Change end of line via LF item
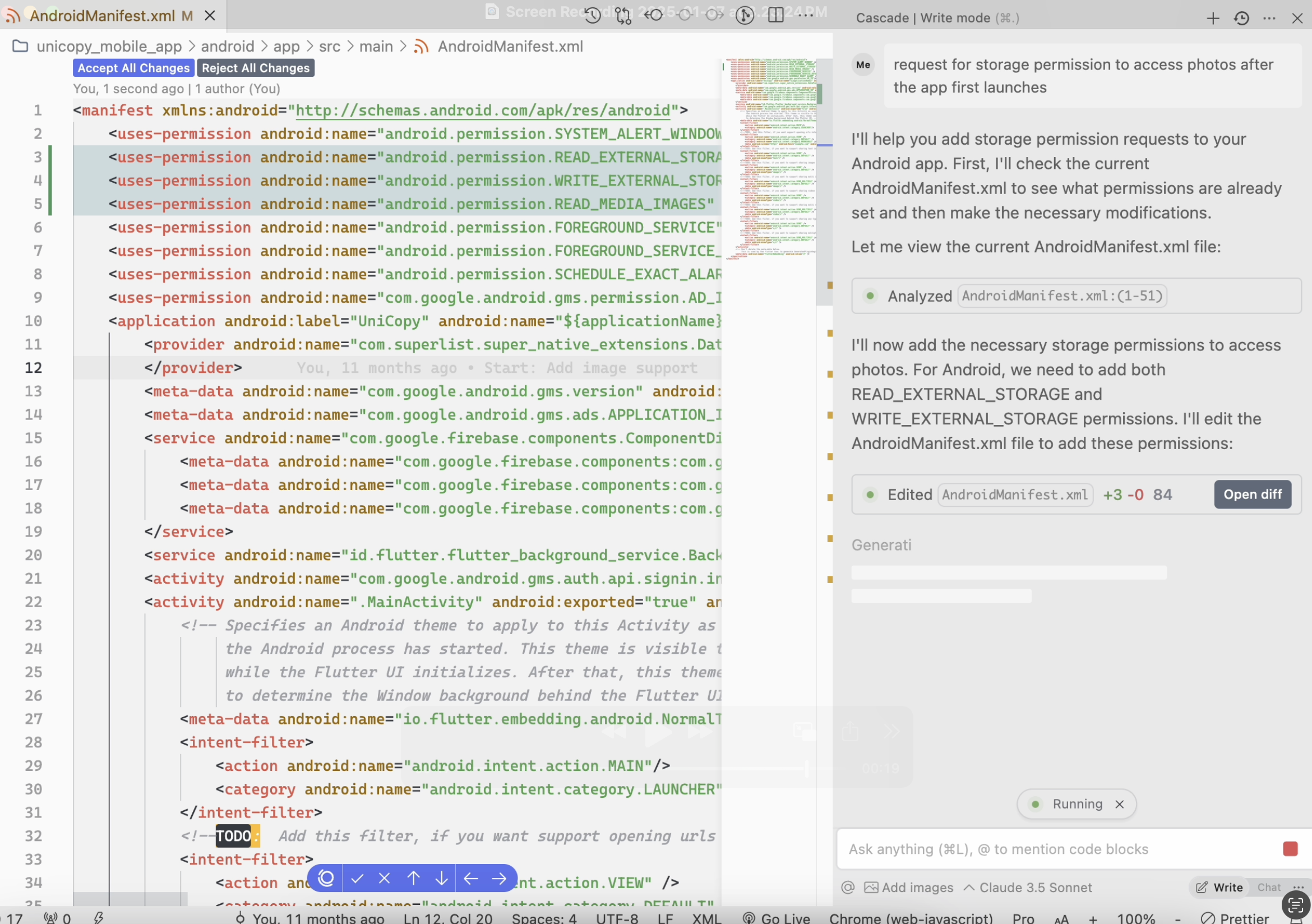Screen dimensions: 1312x924 coord(665,918)
